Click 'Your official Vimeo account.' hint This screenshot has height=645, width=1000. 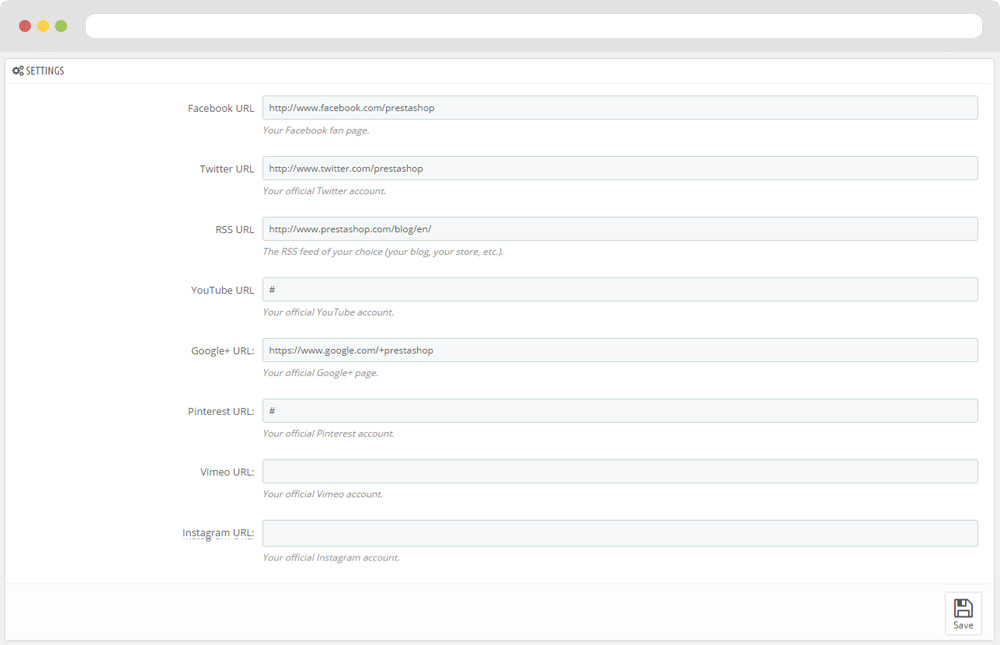tap(323, 494)
